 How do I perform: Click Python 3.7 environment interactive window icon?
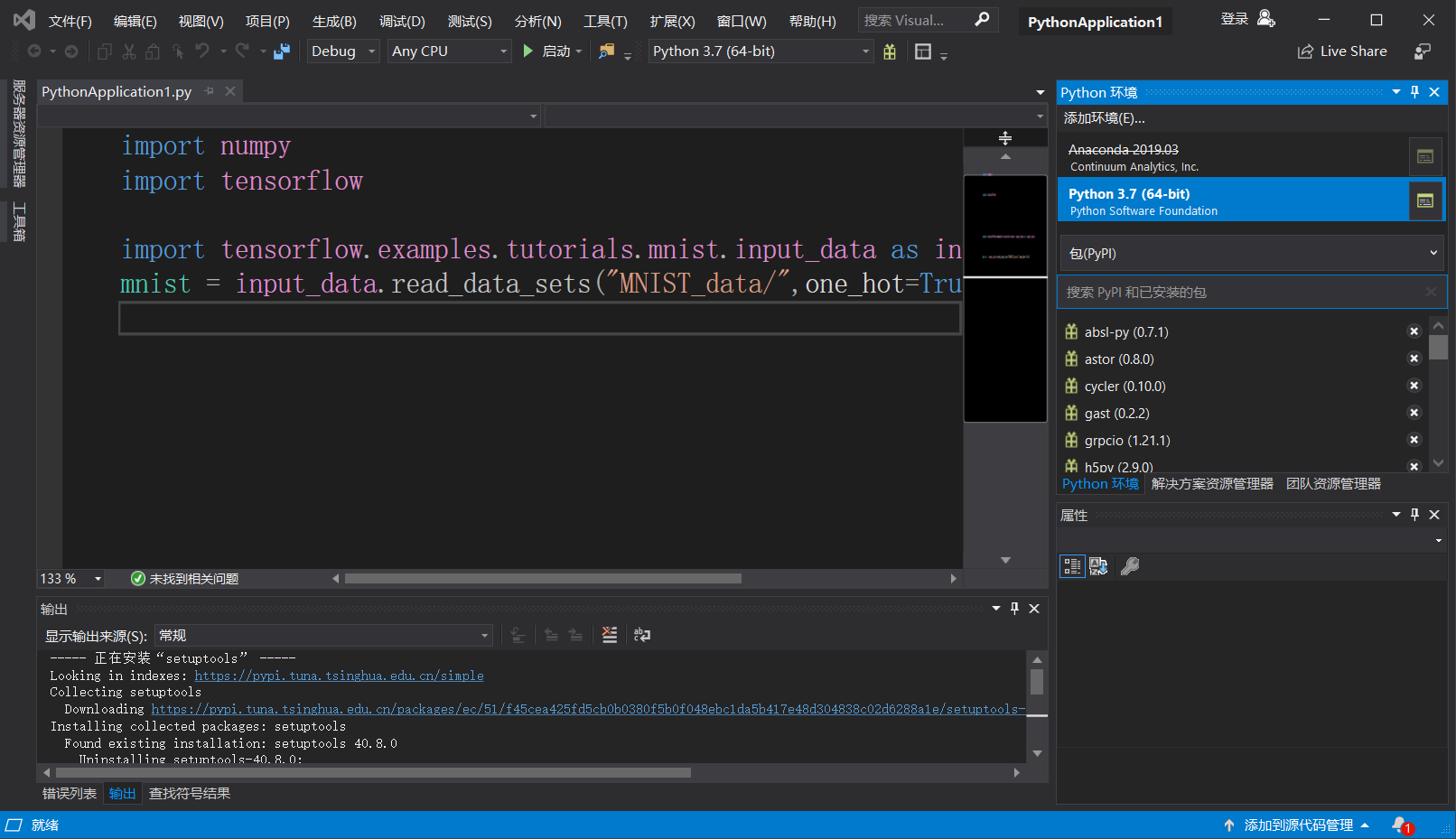[1425, 200]
